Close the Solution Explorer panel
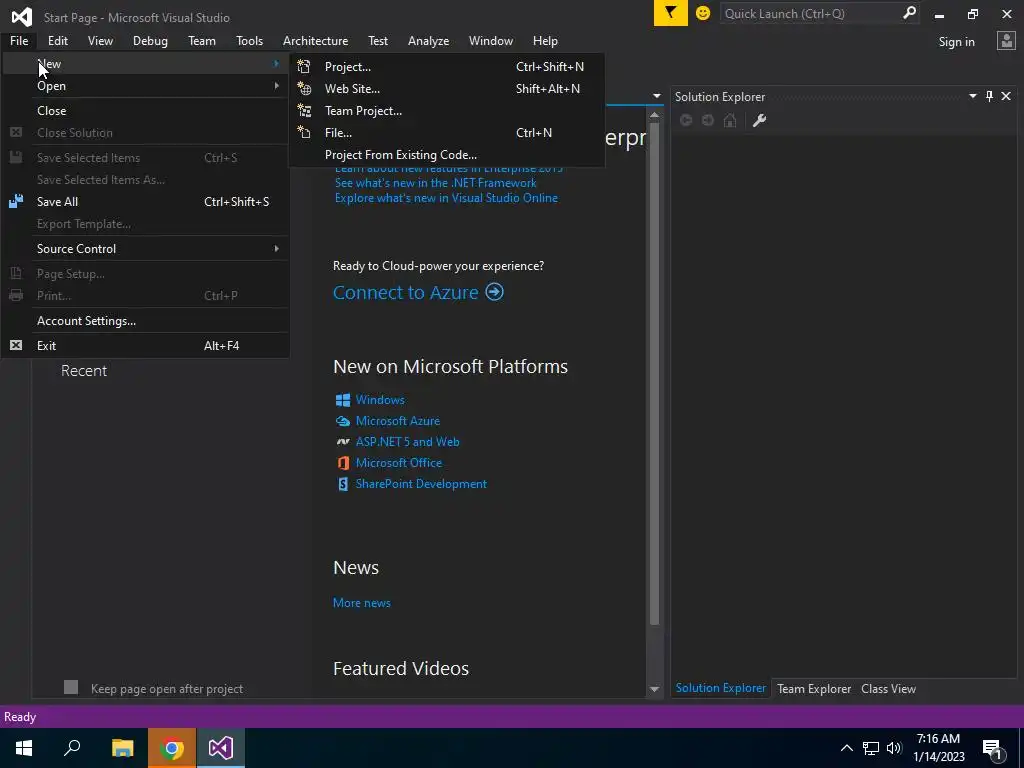The width and height of the screenshot is (1024, 768). click(x=1006, y=97)
